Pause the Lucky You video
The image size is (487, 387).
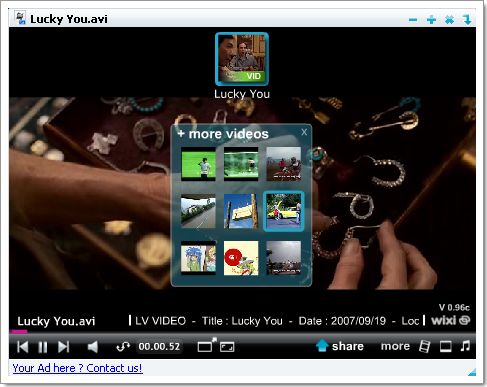pos(43,347)
